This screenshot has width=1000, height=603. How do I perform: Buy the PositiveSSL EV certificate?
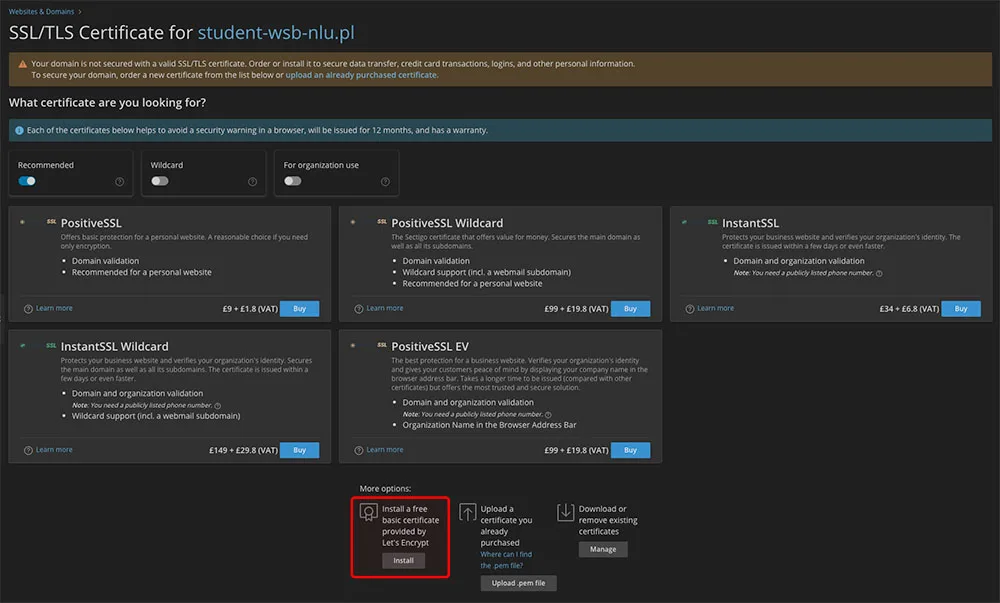click(630, 450)
